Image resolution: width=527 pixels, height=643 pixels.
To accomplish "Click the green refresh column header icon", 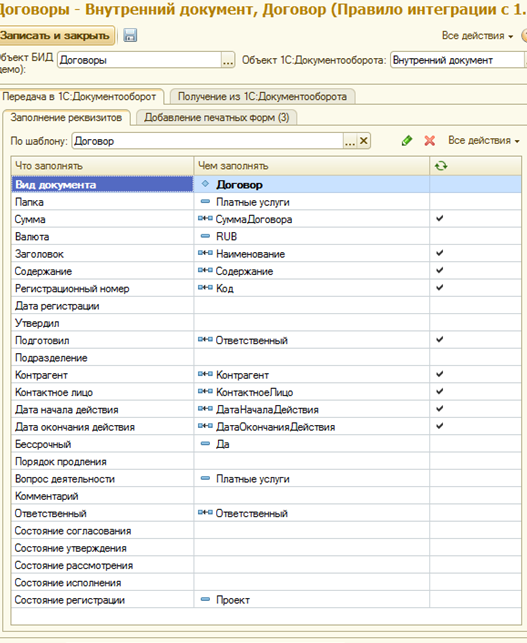I will tap(441, 166).
